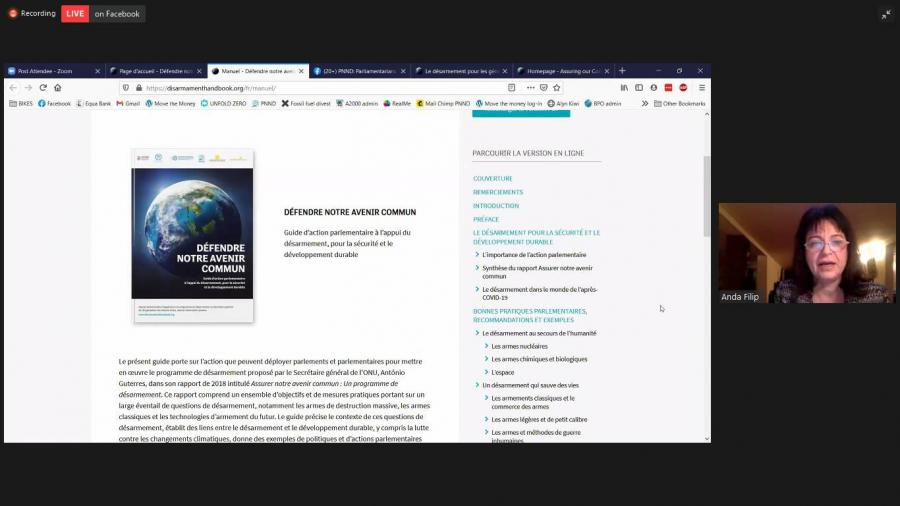This screenshot has height=506, width=900.
Task: Open the Gmail bookmark
Action: coord(128,103)
